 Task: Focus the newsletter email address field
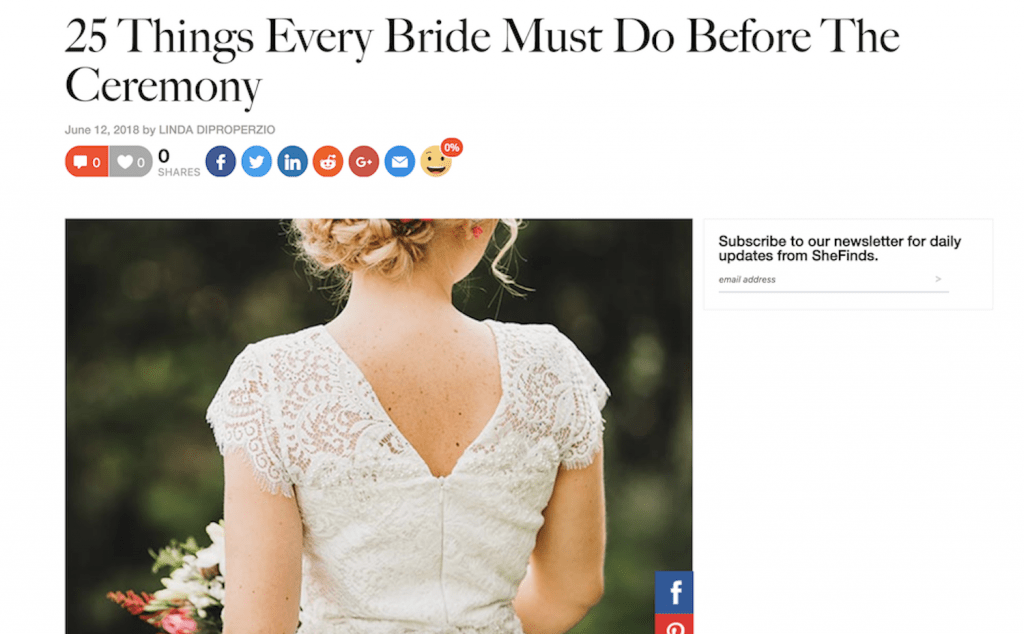(824, 279)
